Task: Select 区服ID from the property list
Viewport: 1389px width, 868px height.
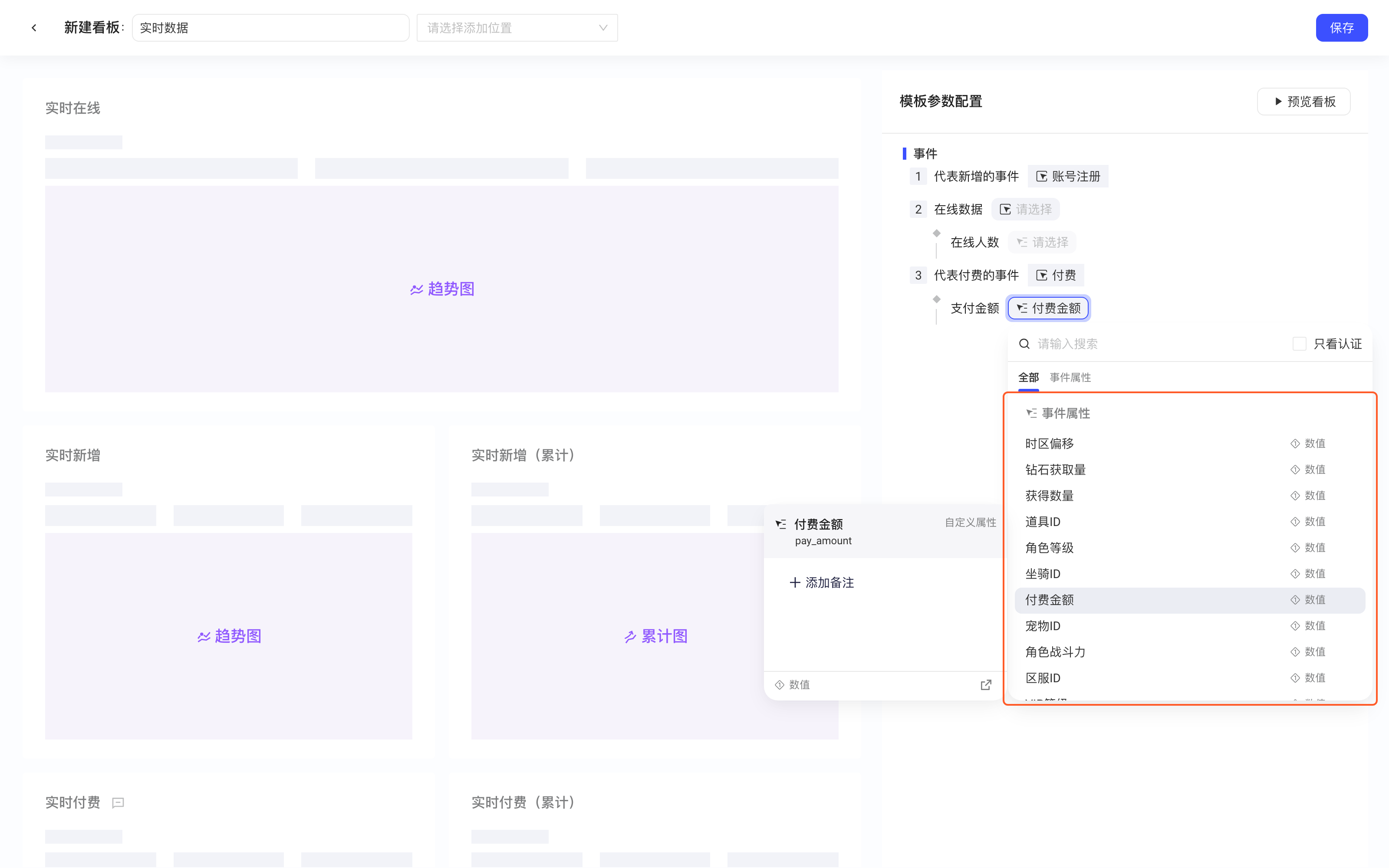Action: 1190,678
